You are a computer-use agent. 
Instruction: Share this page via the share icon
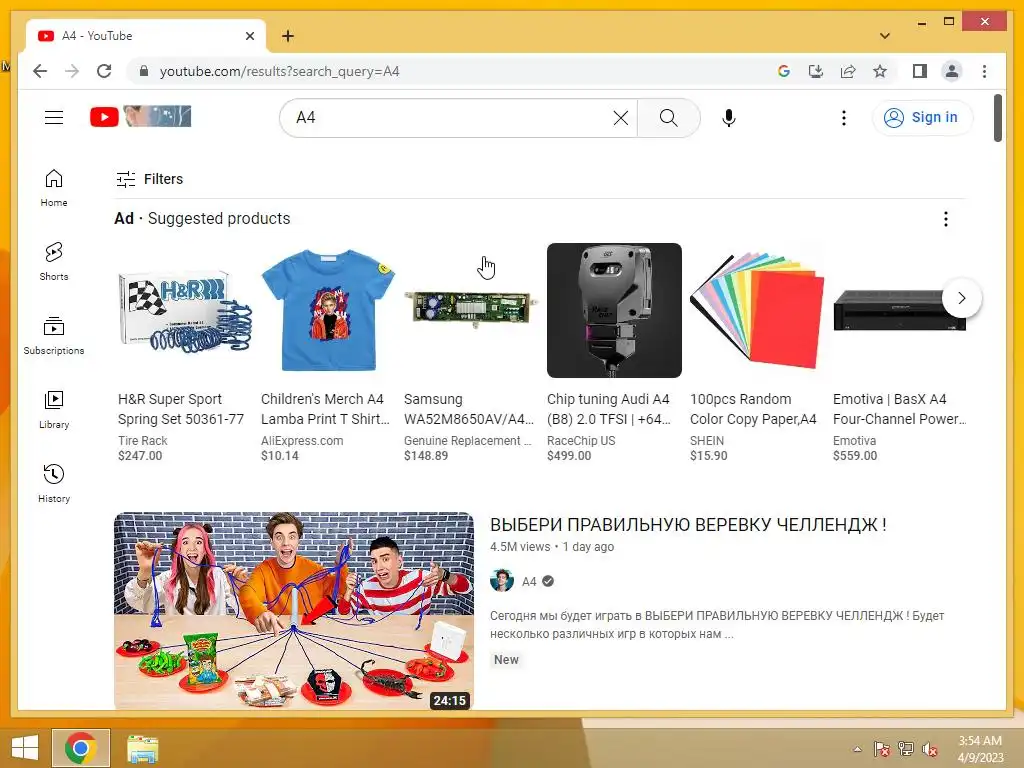click(x=848, y=71)
